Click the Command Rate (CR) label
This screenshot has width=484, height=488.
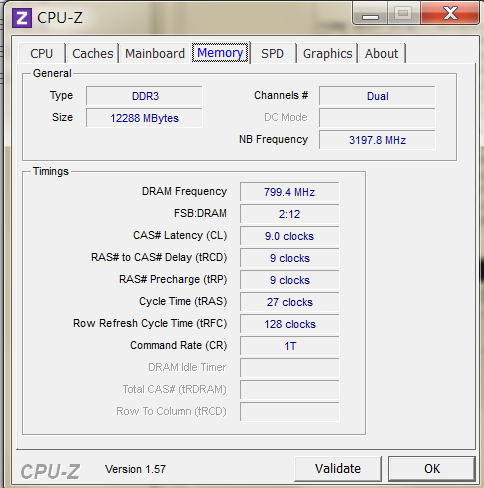[179, 345]
